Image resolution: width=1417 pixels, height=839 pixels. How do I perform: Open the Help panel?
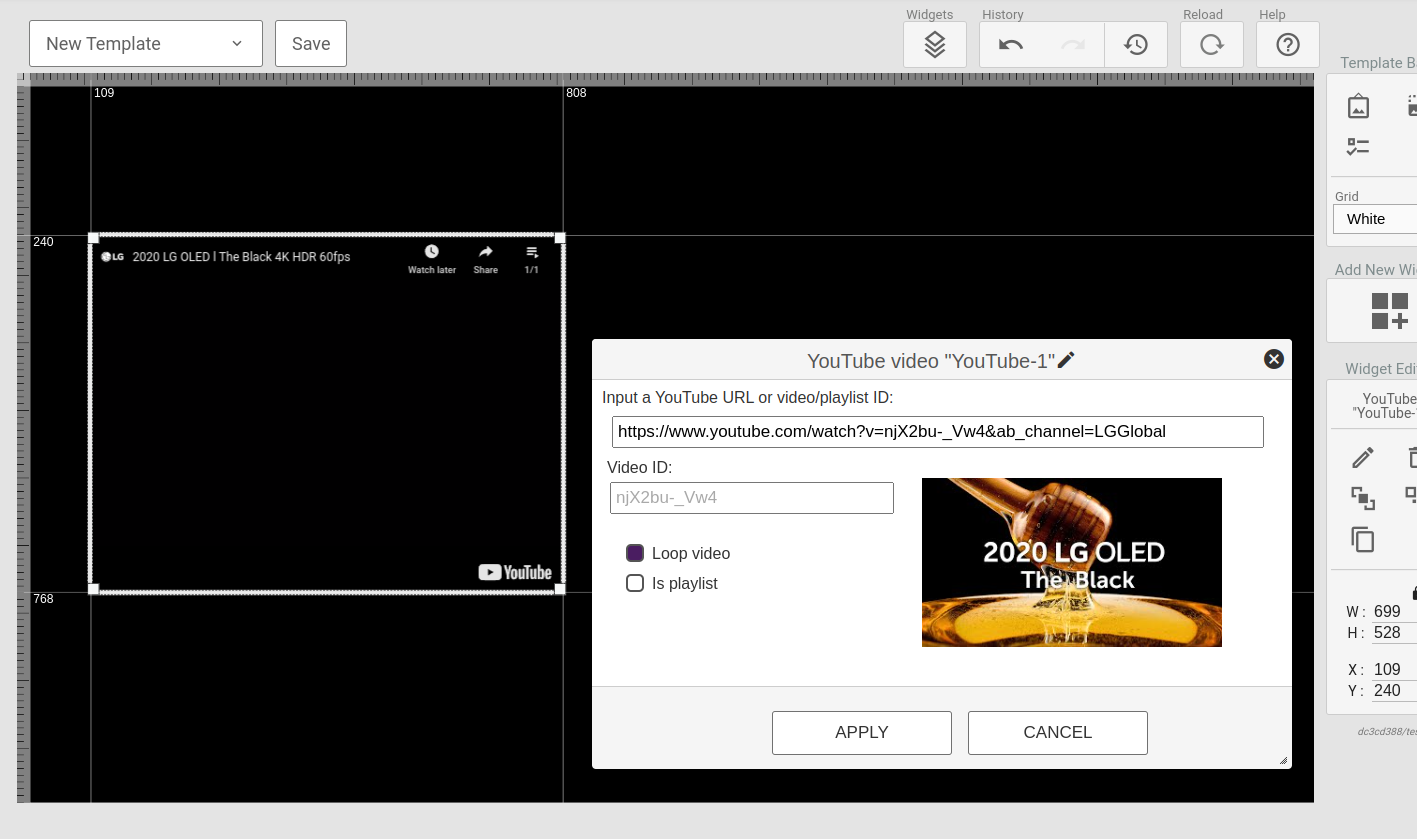point(1287,44)
